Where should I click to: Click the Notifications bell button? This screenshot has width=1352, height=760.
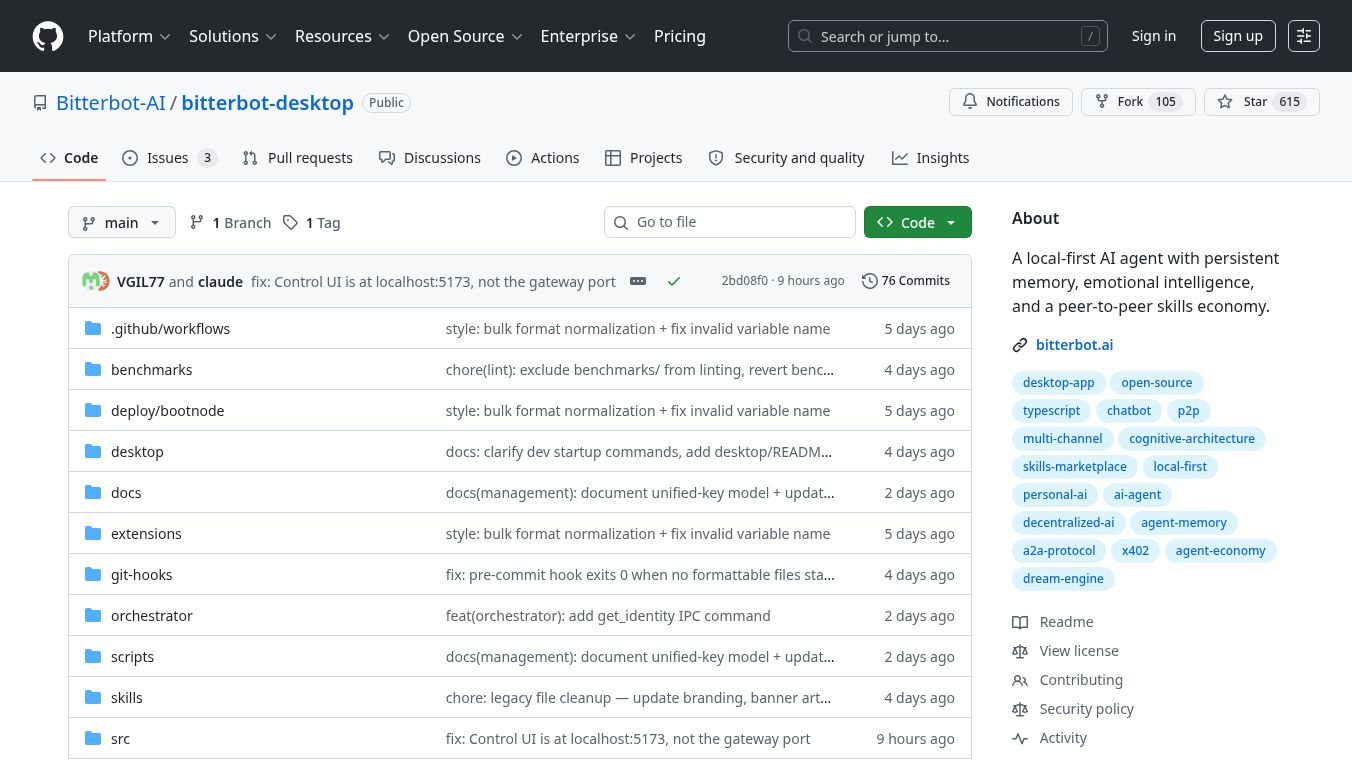(1011, 102)
